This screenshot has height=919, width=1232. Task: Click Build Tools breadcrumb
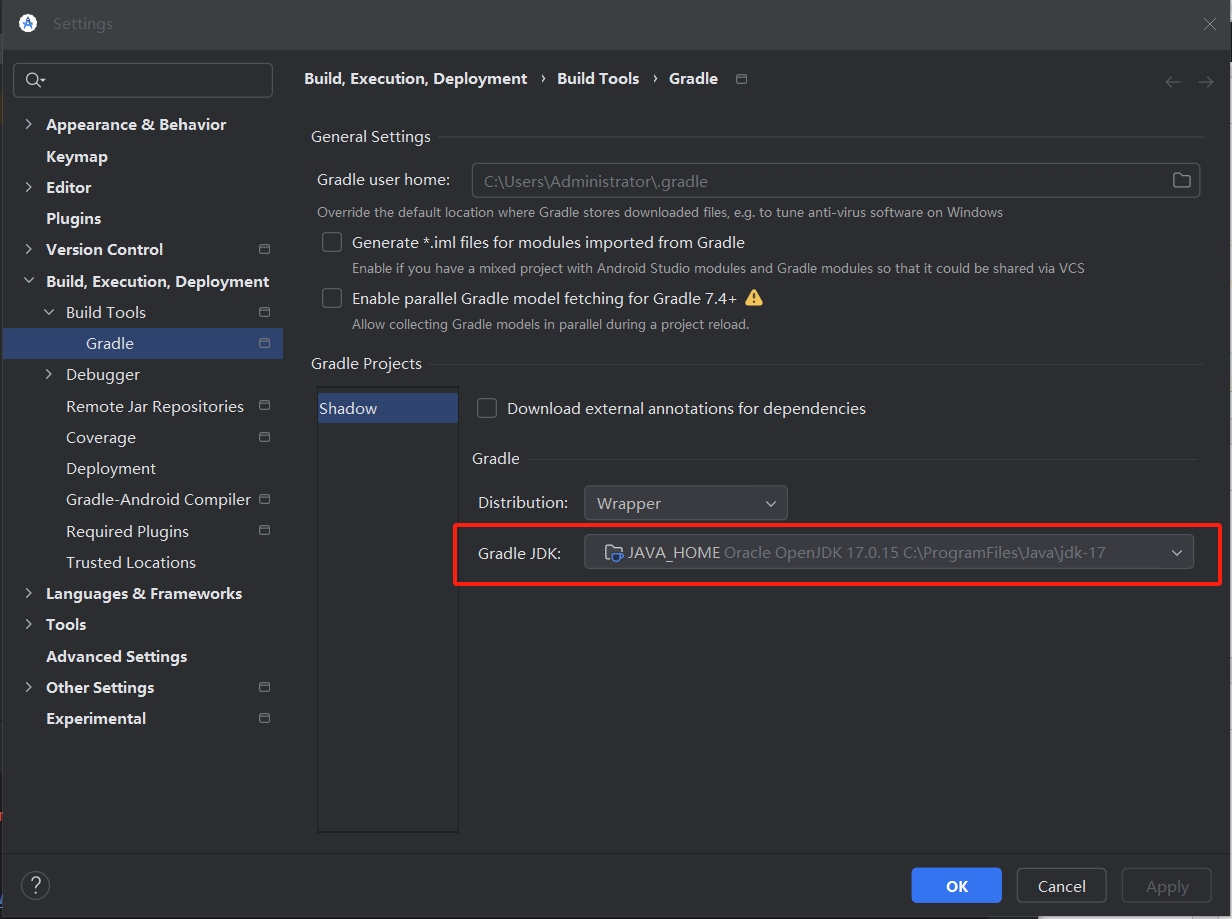(598, 78)
